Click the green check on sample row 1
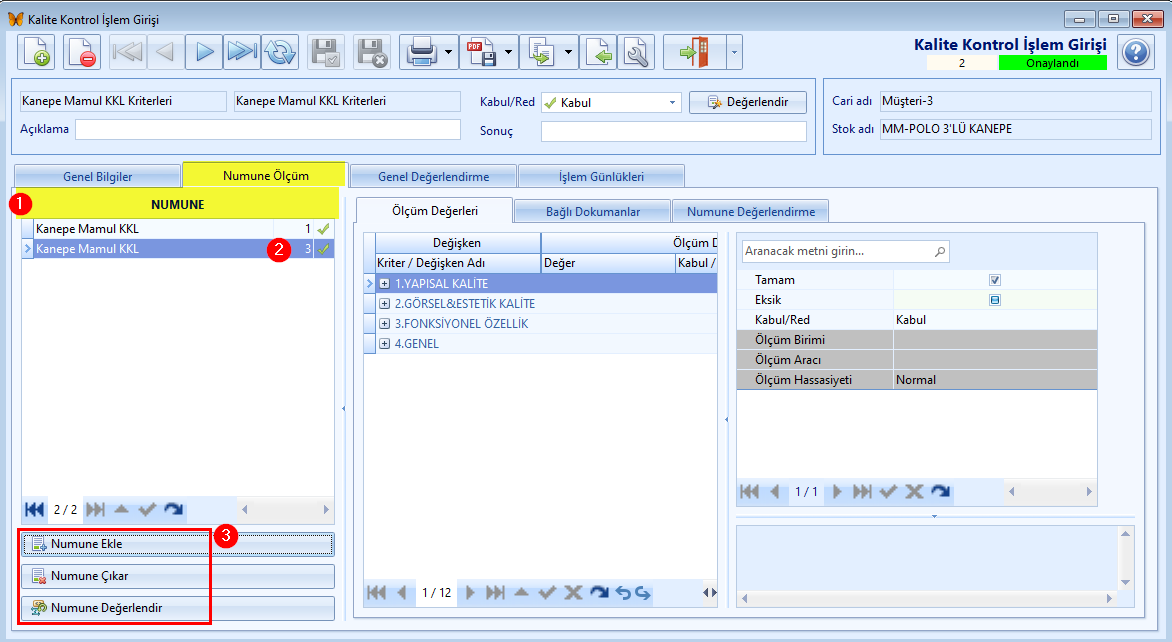 point(324,229)
